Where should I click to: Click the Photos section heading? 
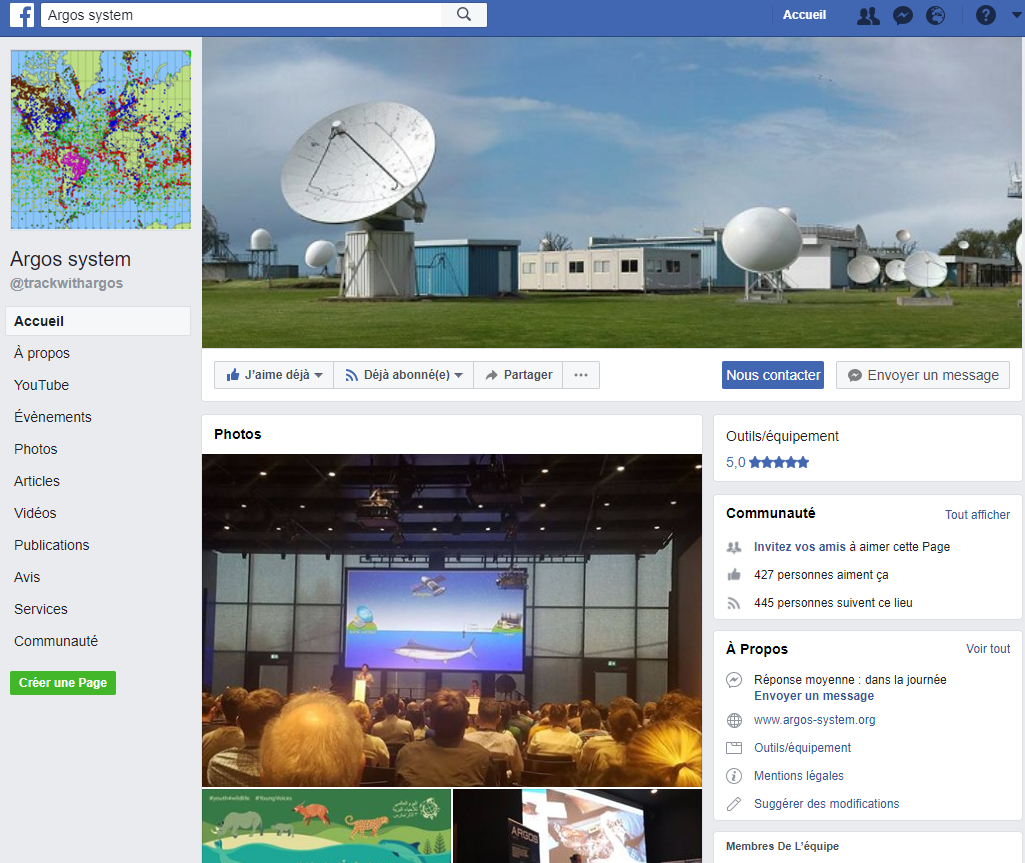[237, 434]
